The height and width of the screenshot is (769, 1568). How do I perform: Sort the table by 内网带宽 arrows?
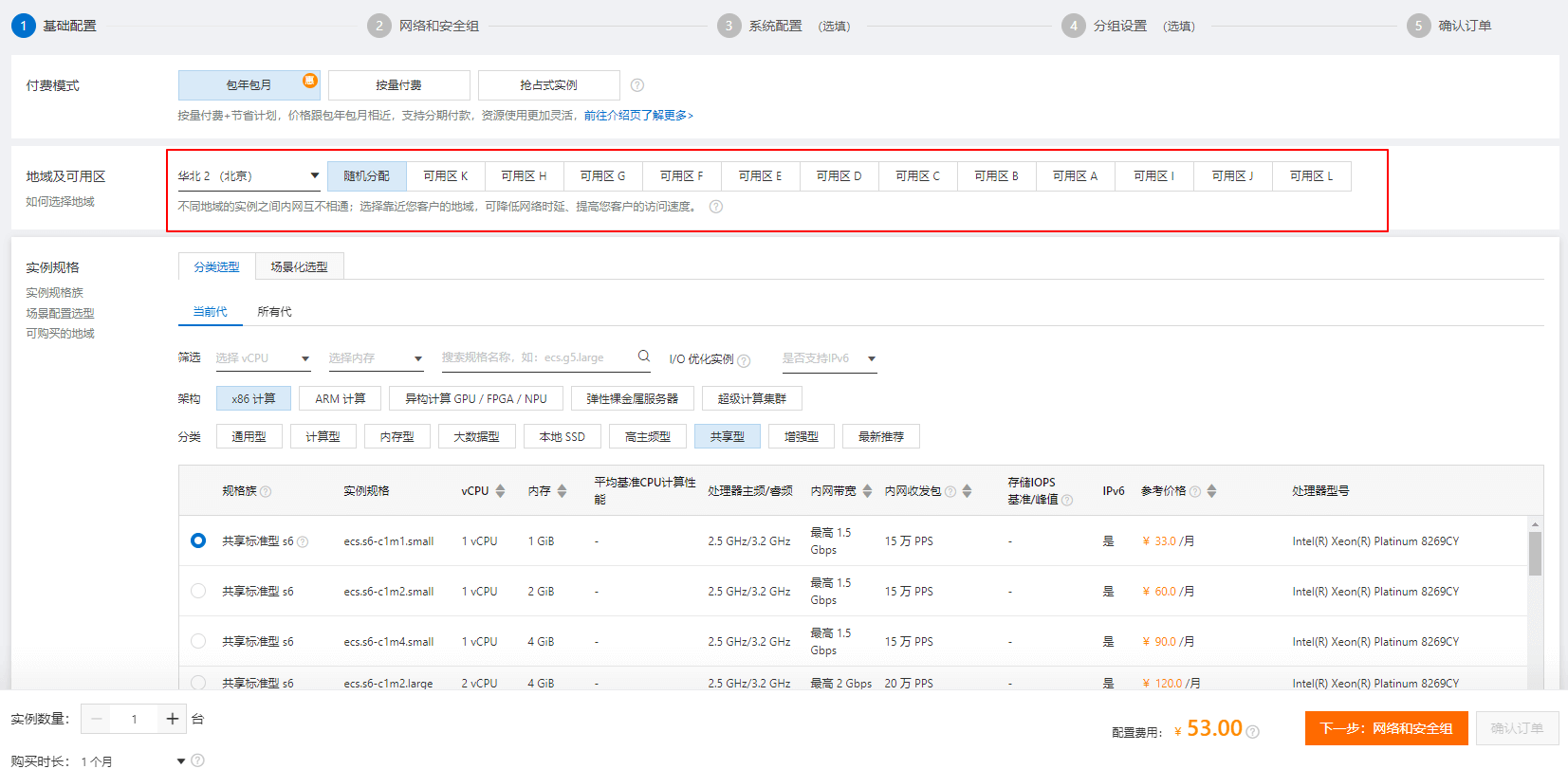[867, 491]
